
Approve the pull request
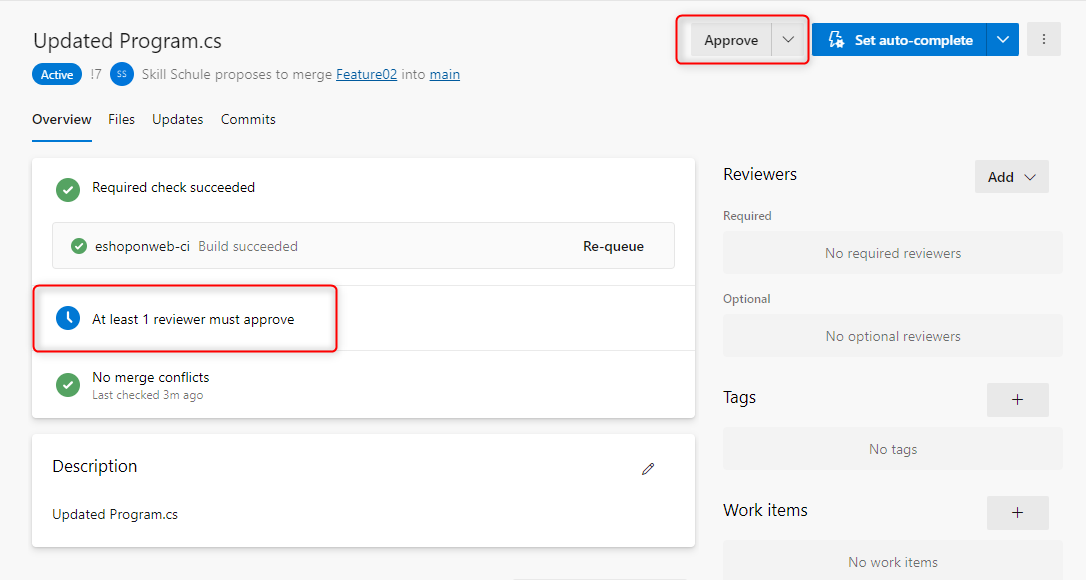click(x=731, y=40)
